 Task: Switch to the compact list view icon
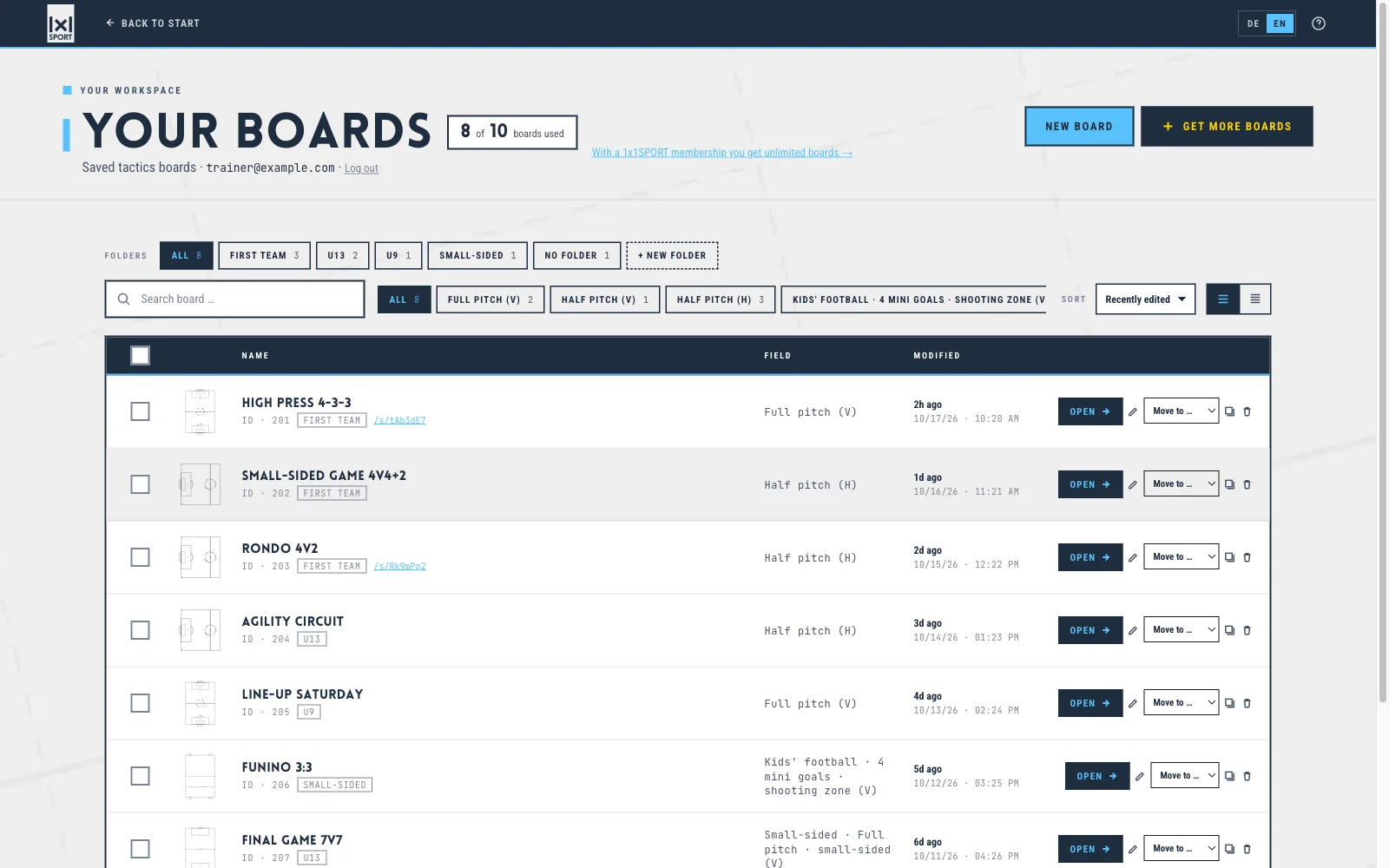coord(1255,299)
